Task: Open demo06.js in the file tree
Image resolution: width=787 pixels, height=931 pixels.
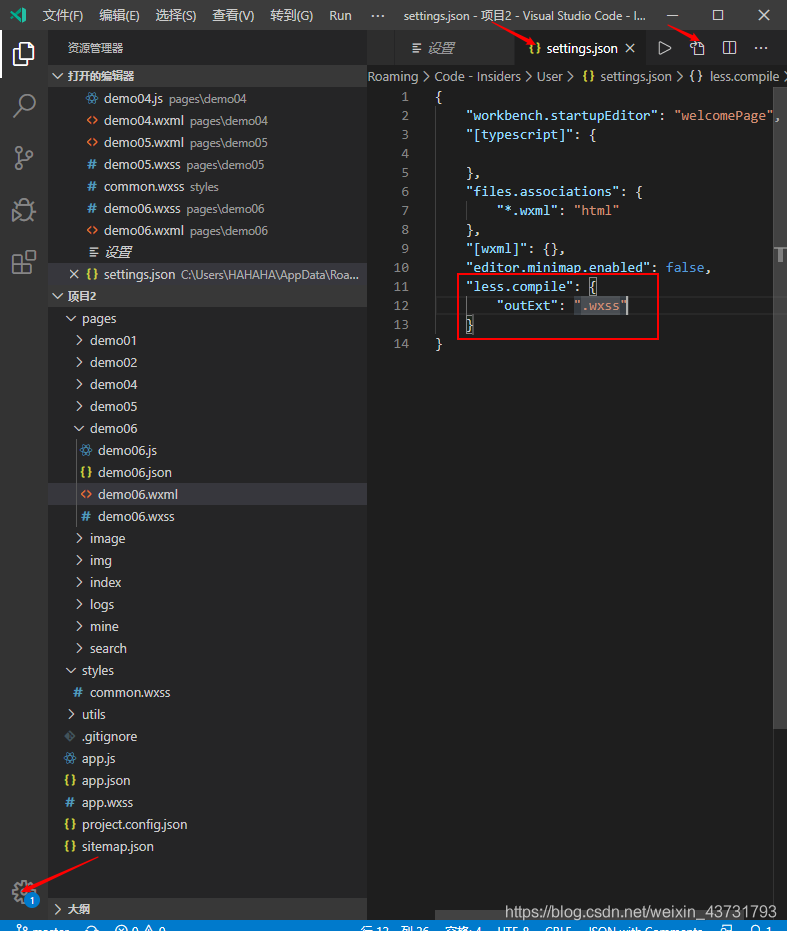Action: pyautogui.click(x=207, y=451)
